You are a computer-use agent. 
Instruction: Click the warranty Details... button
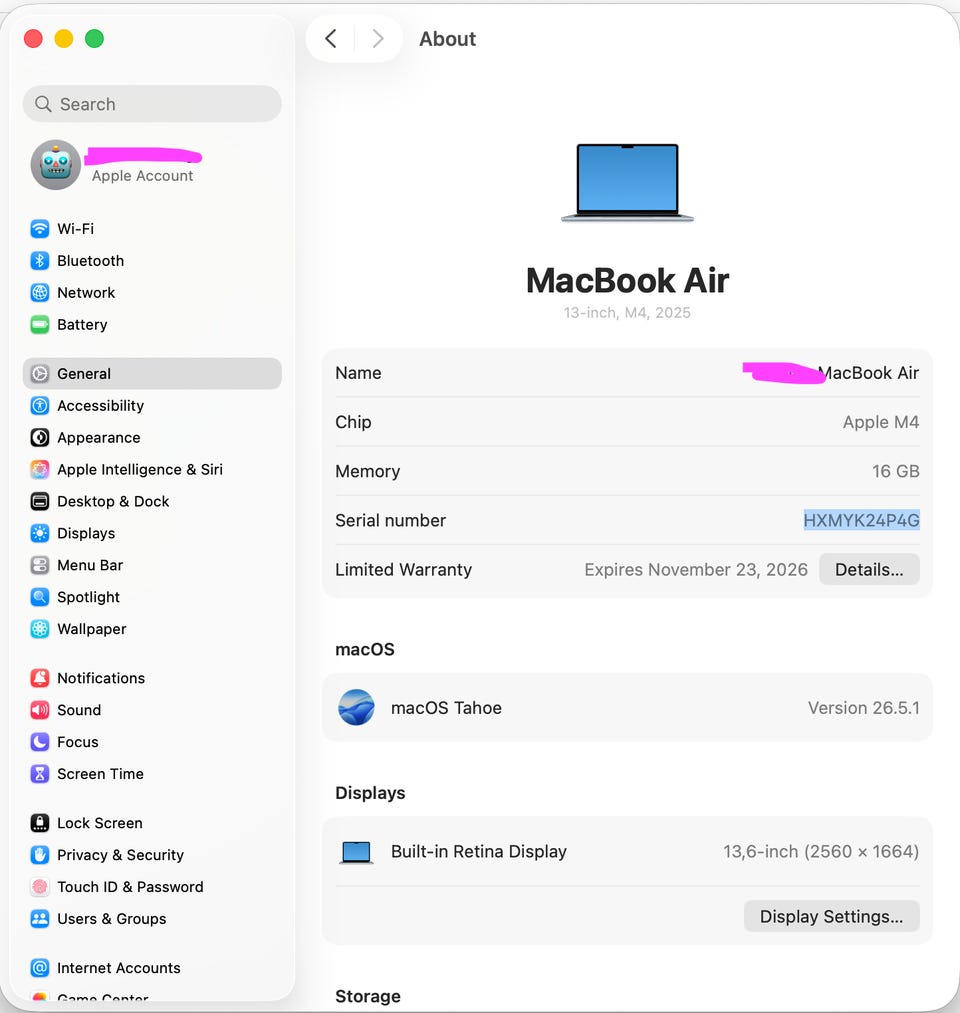(x=869, y=569)
